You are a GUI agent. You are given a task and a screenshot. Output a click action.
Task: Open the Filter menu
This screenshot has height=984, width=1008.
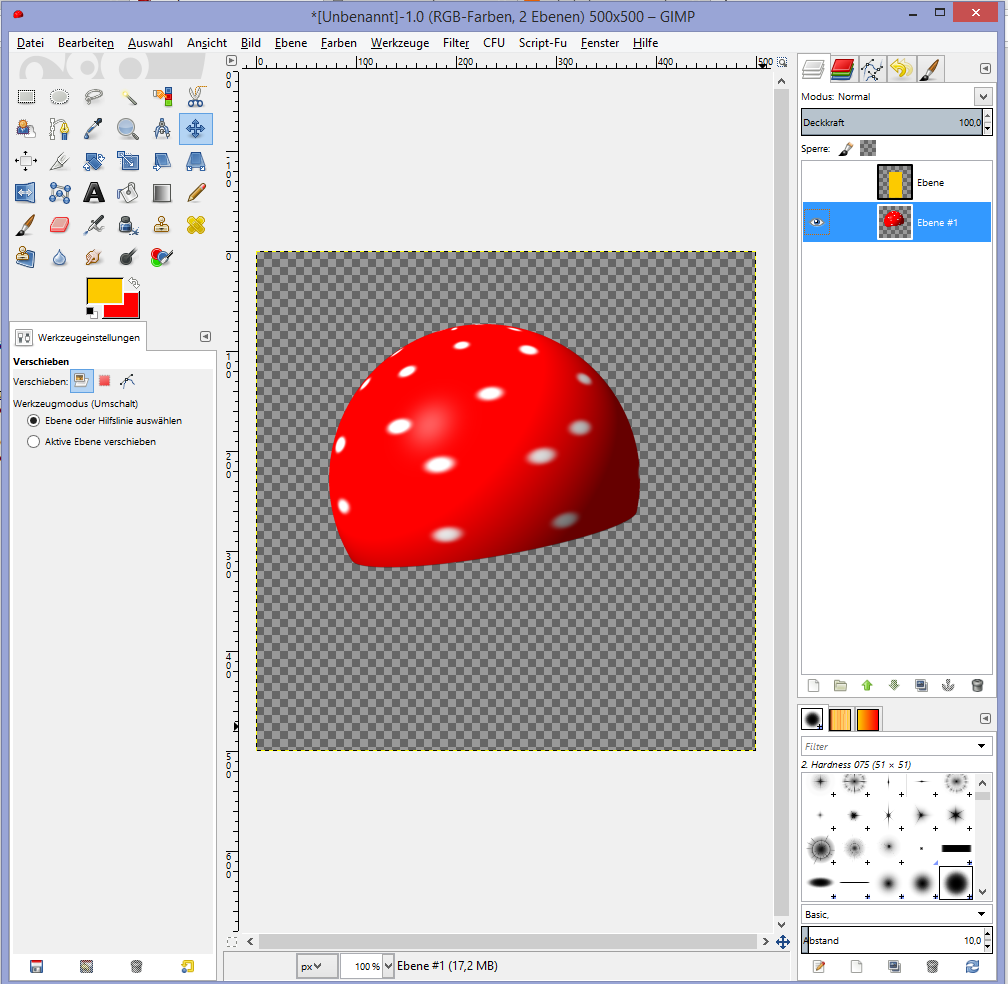click(x=456, y=43)
